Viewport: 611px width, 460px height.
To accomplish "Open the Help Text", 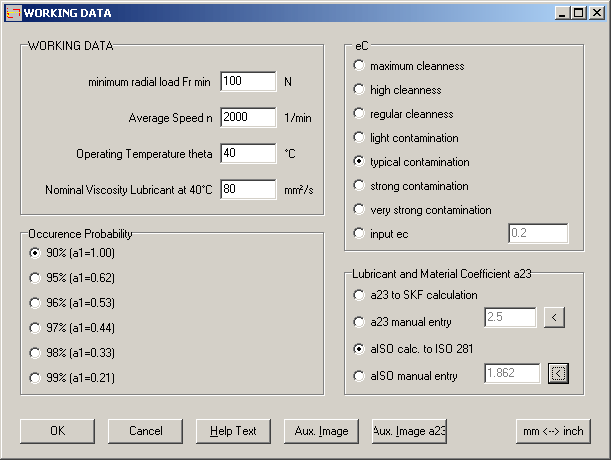I will coord(233,431).
